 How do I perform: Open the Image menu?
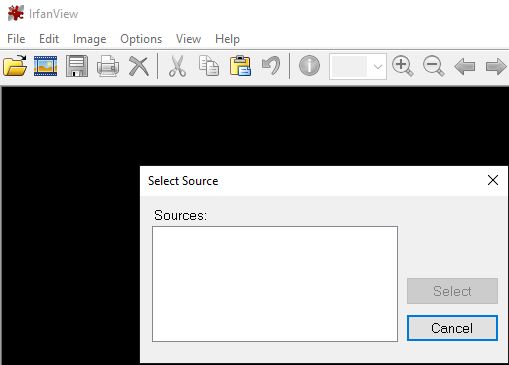click(89, 39)
